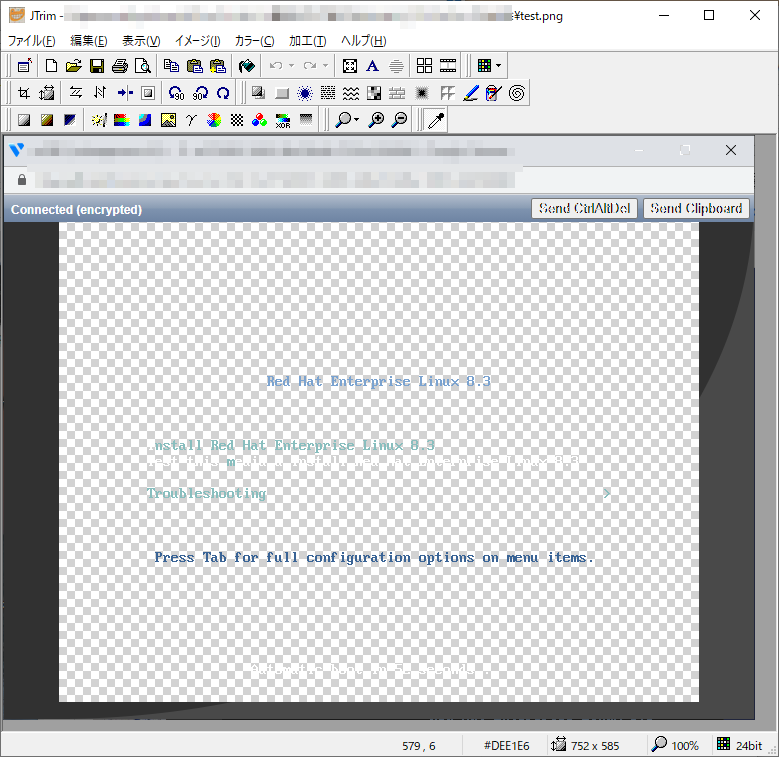Image resolution: width=779 pixels, height=757 pixels.
Task: Click the 752 x 585 size in the status bar
Action: click(595, 746)
